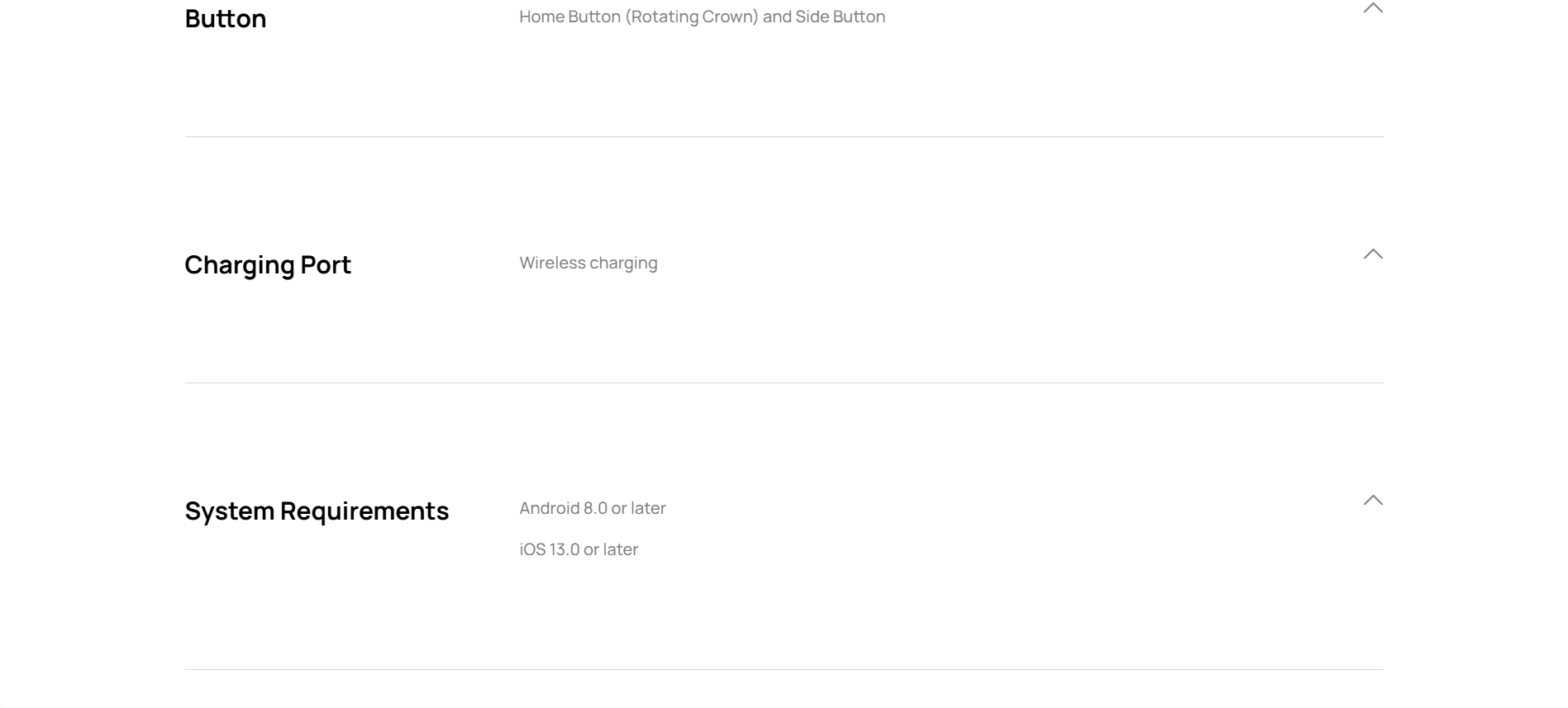Click the word "Android"
Viewport: 1568px width, 708px height.
pos(549,508)
